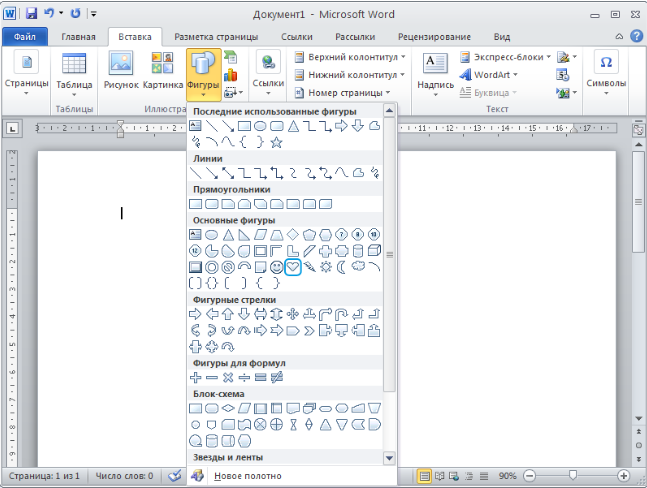Expand Номер страницы dropdown
The width and height of the screenshot is (647, 488).
pos(342,93)
